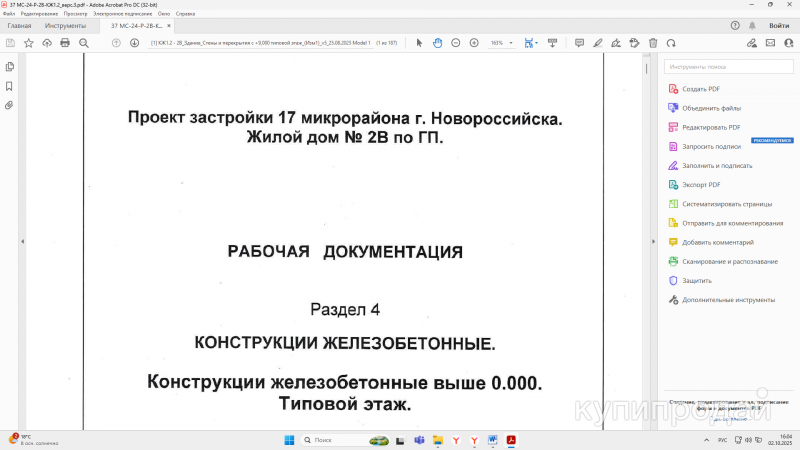The width and height of the screenshot is (800, 450).
Task: Click the page number field in toolbar
Action: [x=260, y=43]
